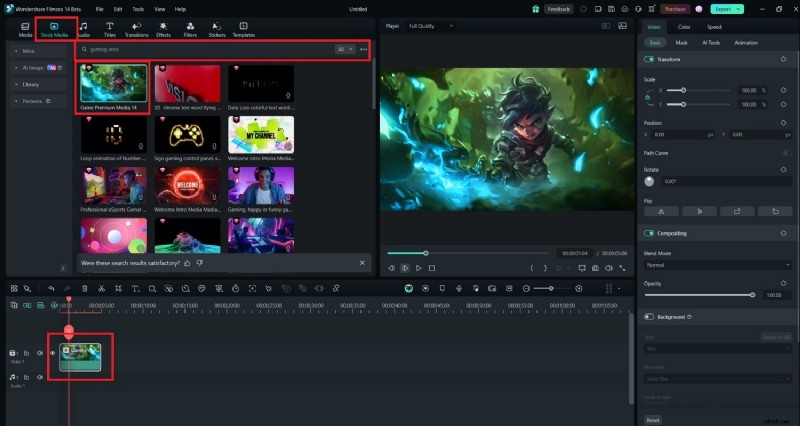This screenshot has width=800, height=426.
Task: Click thumbs up on search feedback
Action: tap(187, 262)
